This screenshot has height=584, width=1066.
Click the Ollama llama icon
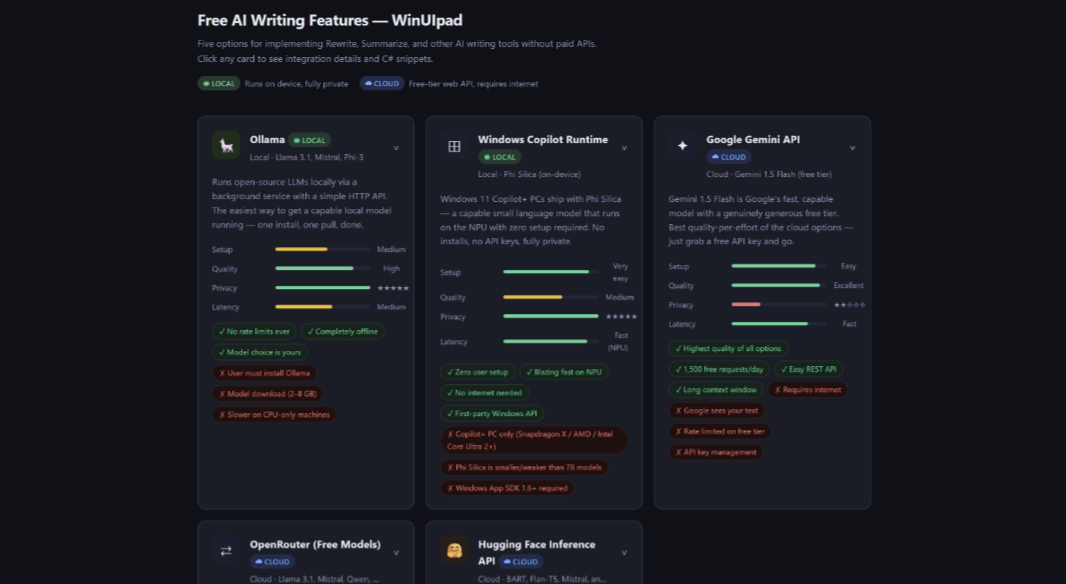(x=226, y=146)
